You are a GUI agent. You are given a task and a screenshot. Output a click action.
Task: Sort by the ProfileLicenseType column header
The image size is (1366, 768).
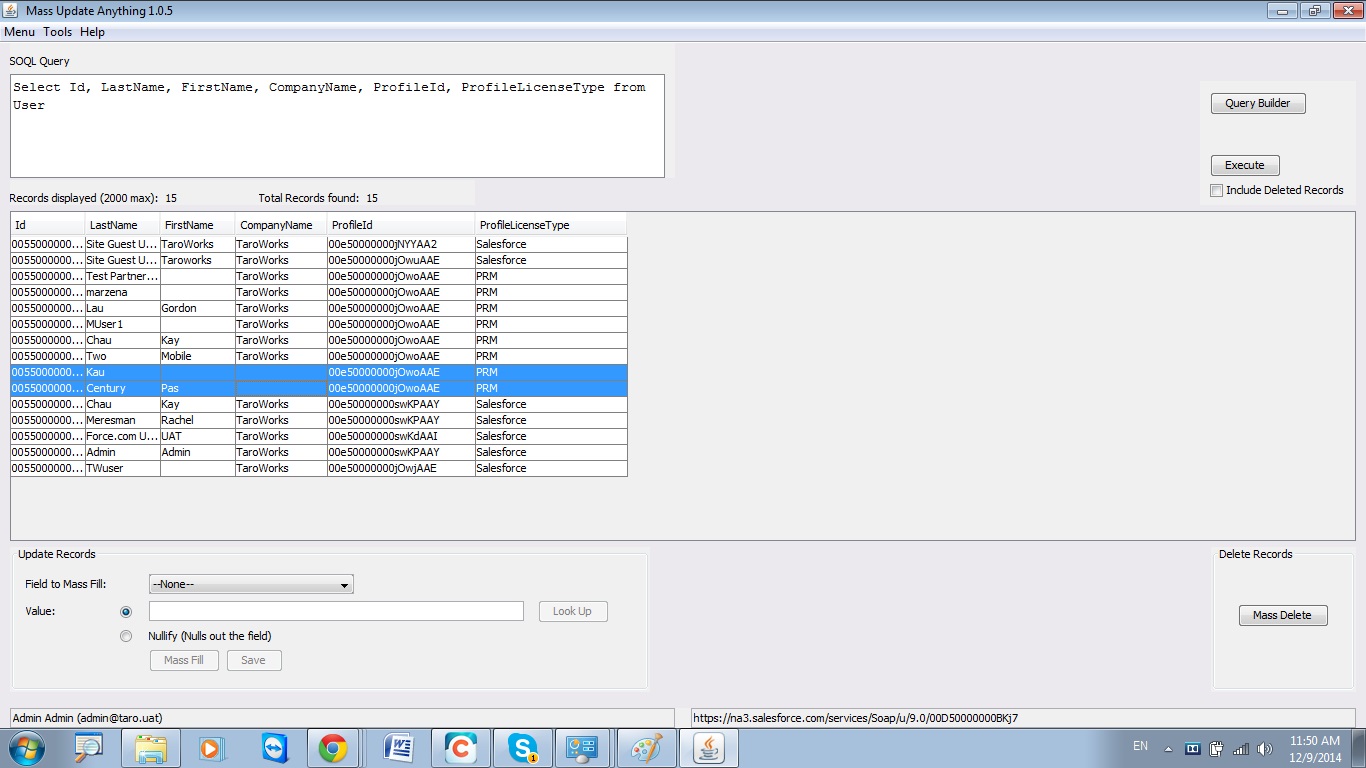551,225
